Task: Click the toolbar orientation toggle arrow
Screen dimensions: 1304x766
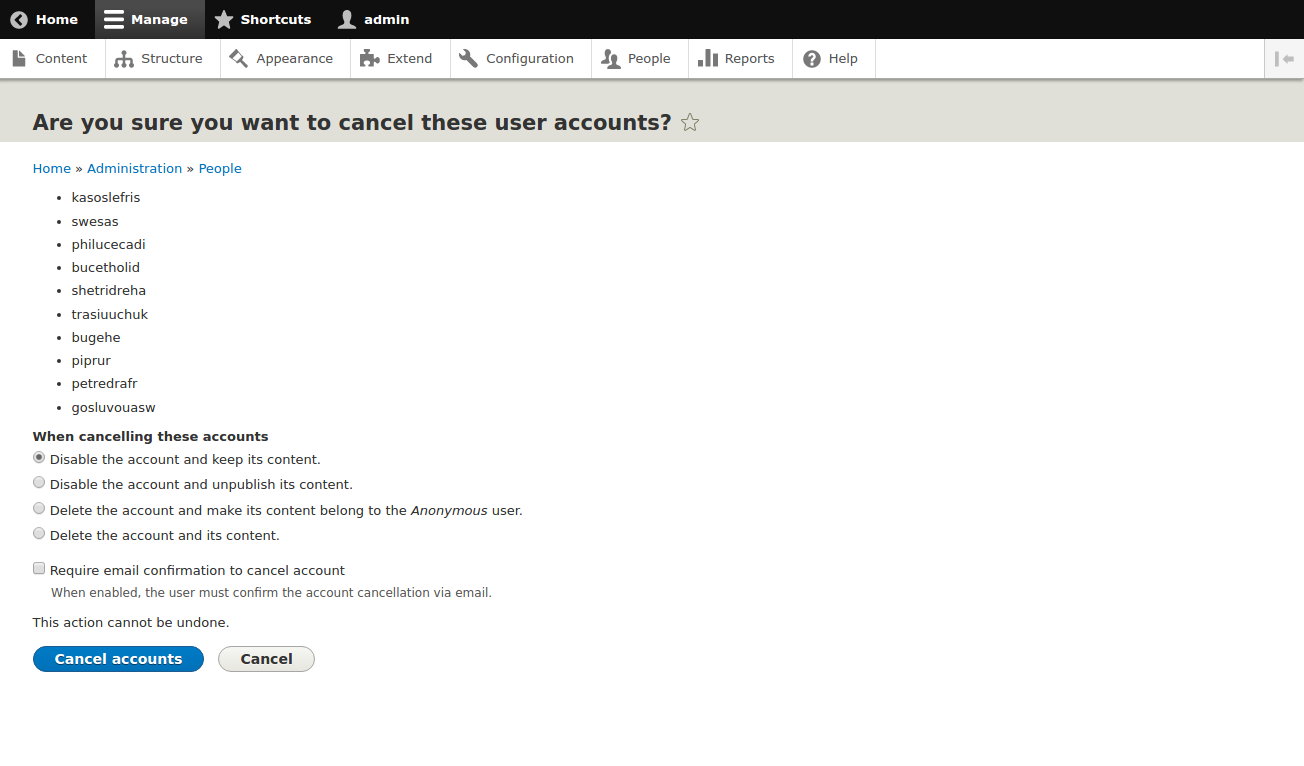Action: pyautogui.click(x=1284, y=59)
